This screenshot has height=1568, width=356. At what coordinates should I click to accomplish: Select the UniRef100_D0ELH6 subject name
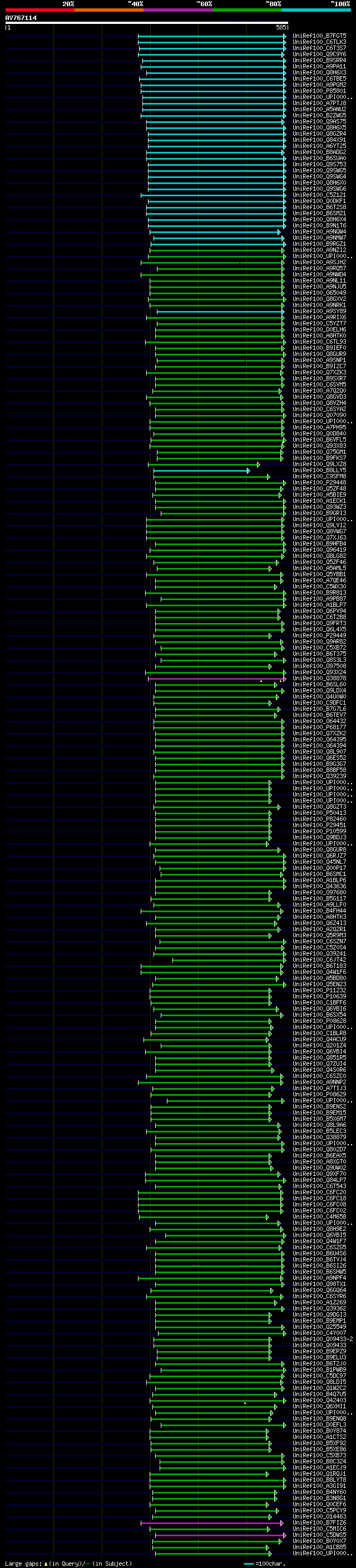(319, 330)
